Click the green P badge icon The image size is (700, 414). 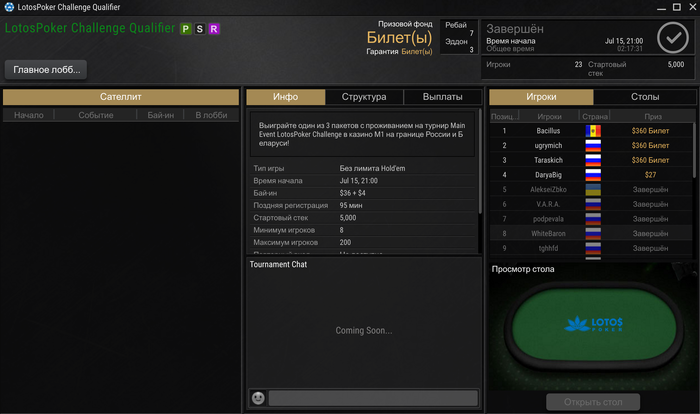[186, 29]
